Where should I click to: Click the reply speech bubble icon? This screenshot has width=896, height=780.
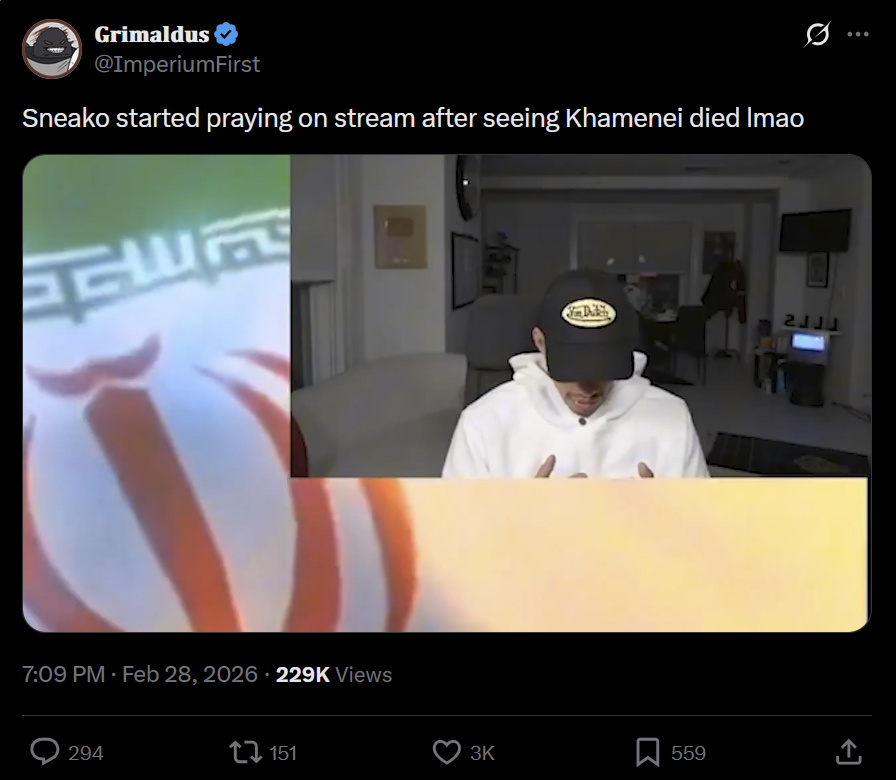[45, 752]
